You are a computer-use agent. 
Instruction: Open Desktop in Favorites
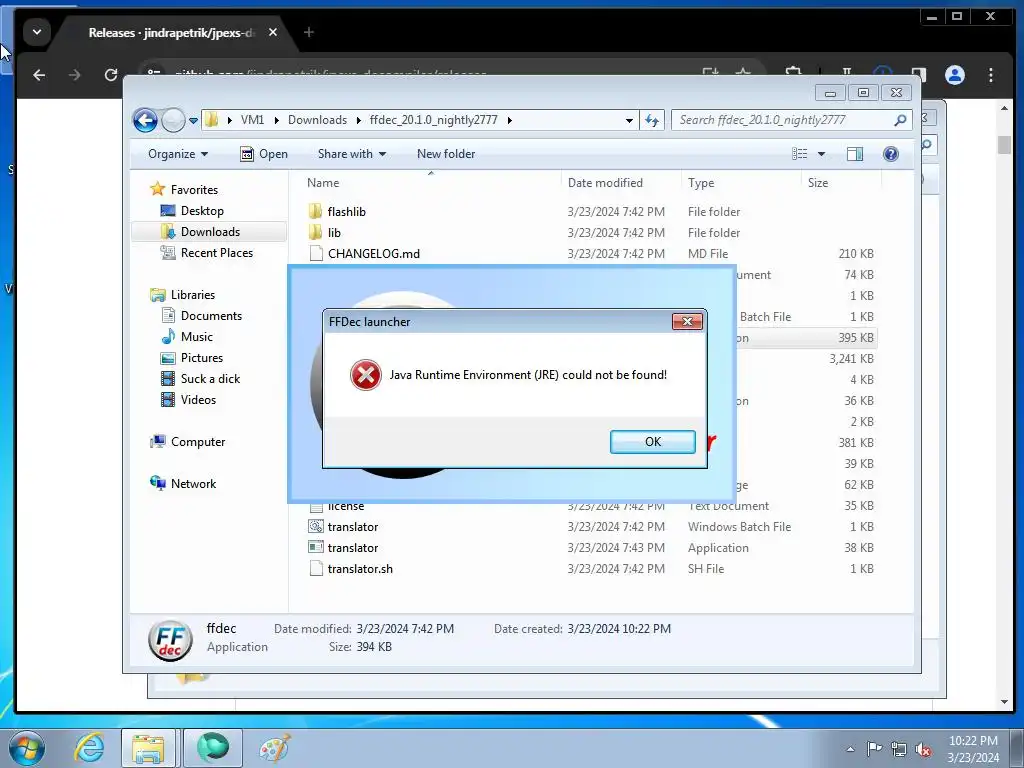pos(202,210)
